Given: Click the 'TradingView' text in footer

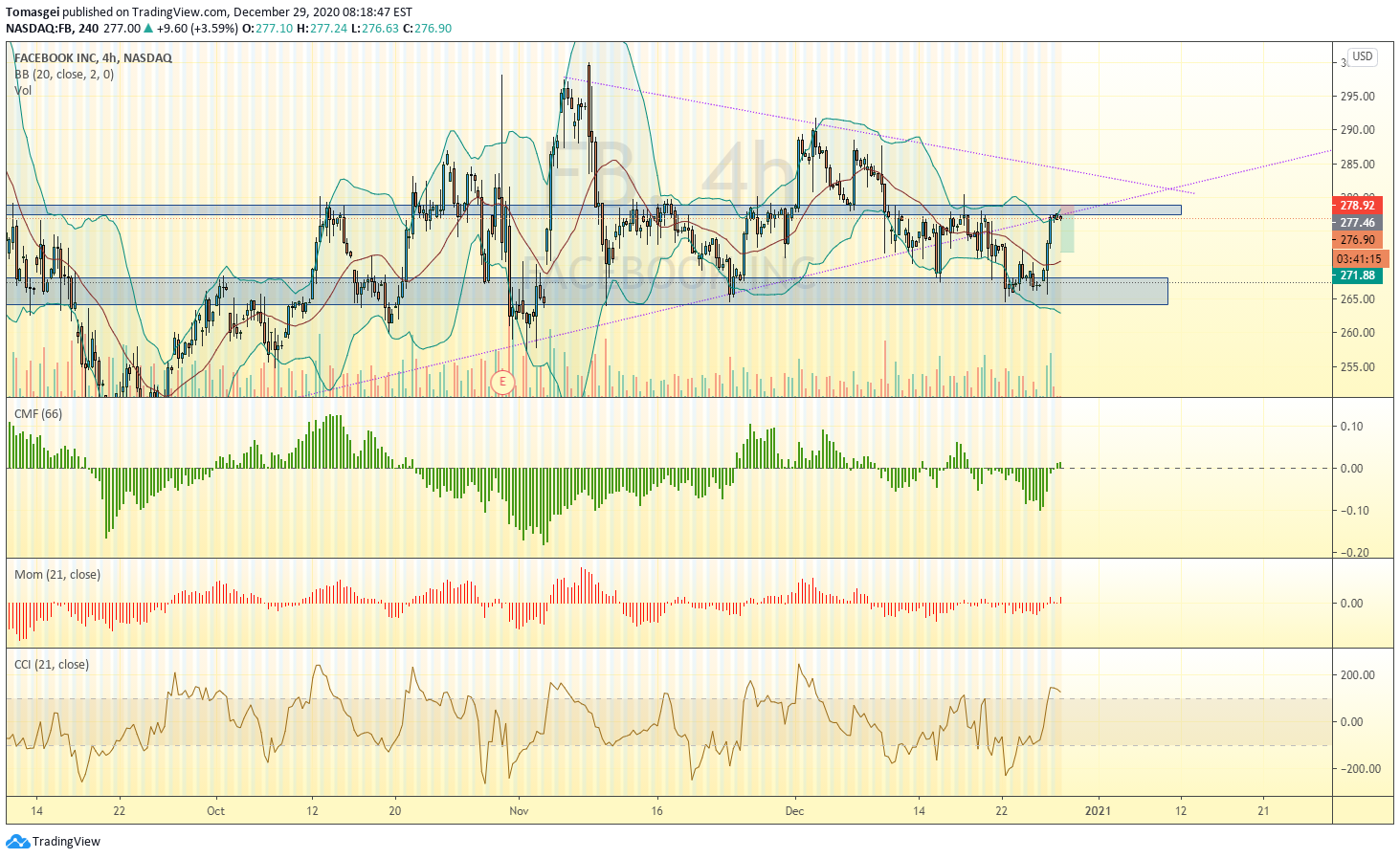Looking at the screenshot, I should [66, 842].
